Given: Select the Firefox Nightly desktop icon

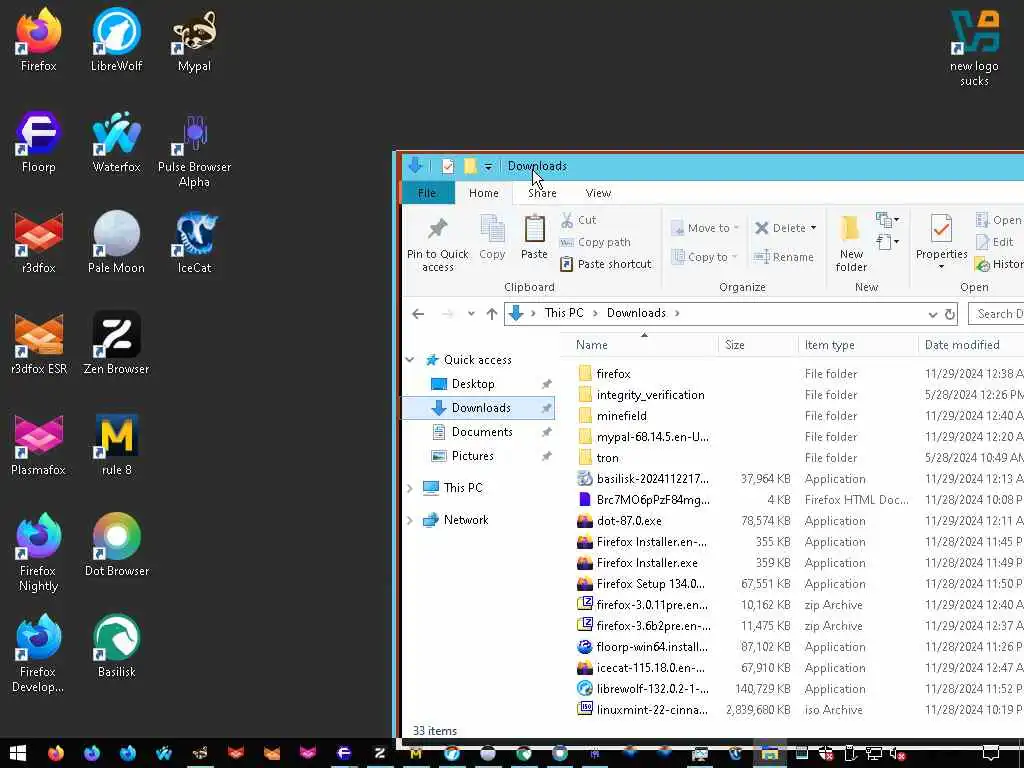Looking at the screenshot, I should 39,552.
